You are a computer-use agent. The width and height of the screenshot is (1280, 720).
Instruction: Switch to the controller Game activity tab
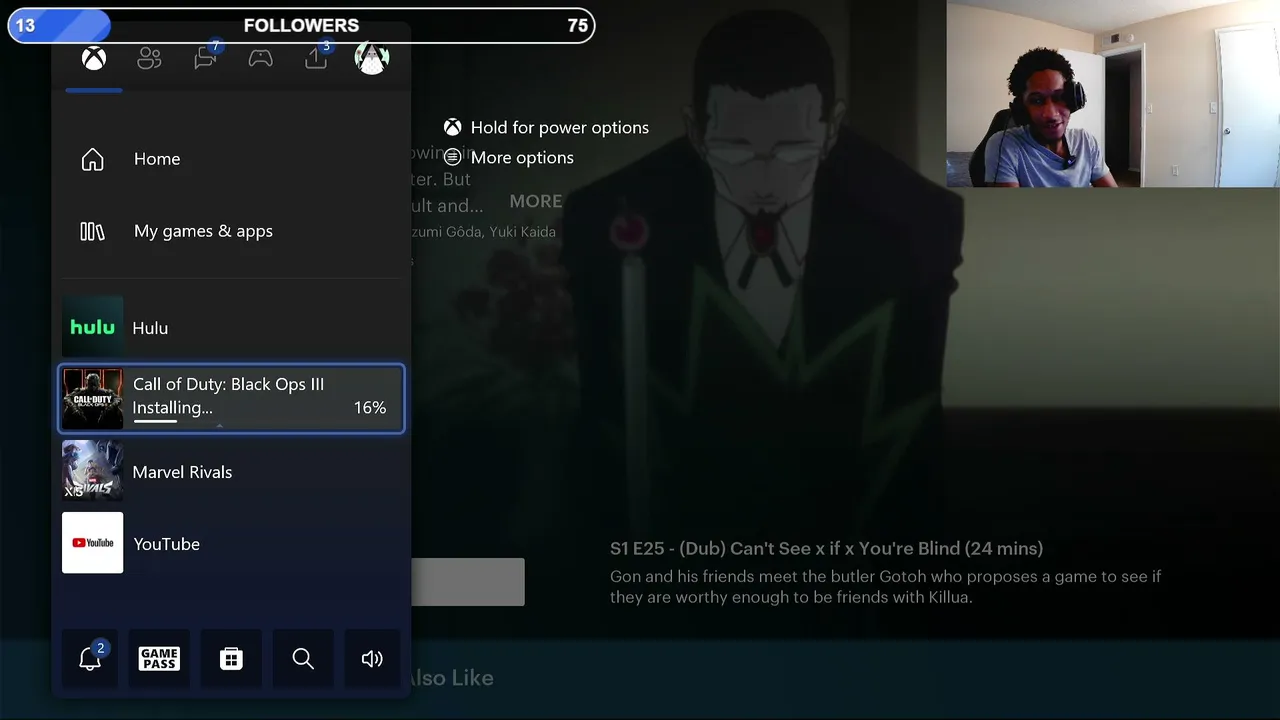click(261, 59)
